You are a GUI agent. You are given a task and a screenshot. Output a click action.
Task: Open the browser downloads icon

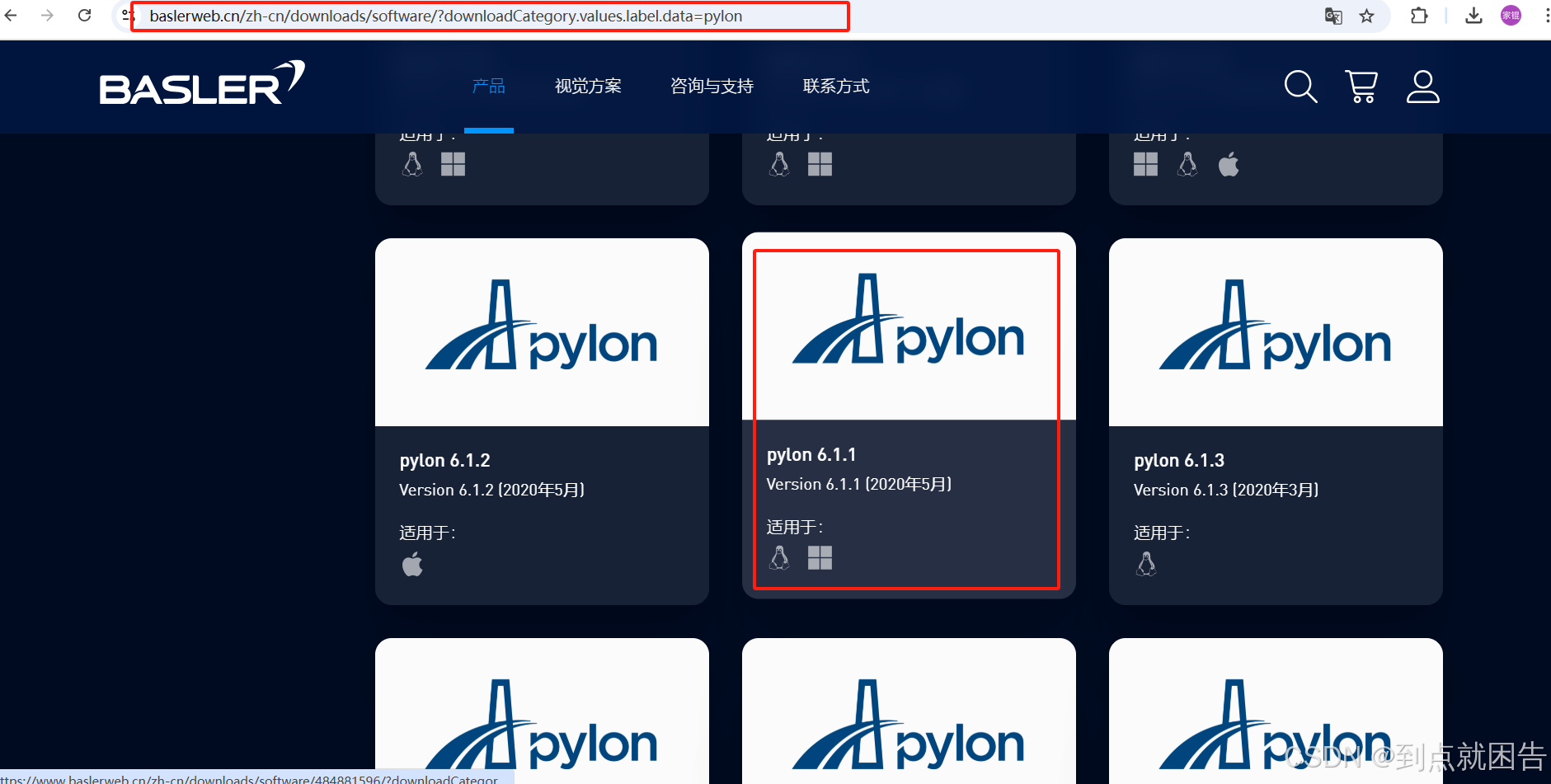(1474, 16)
